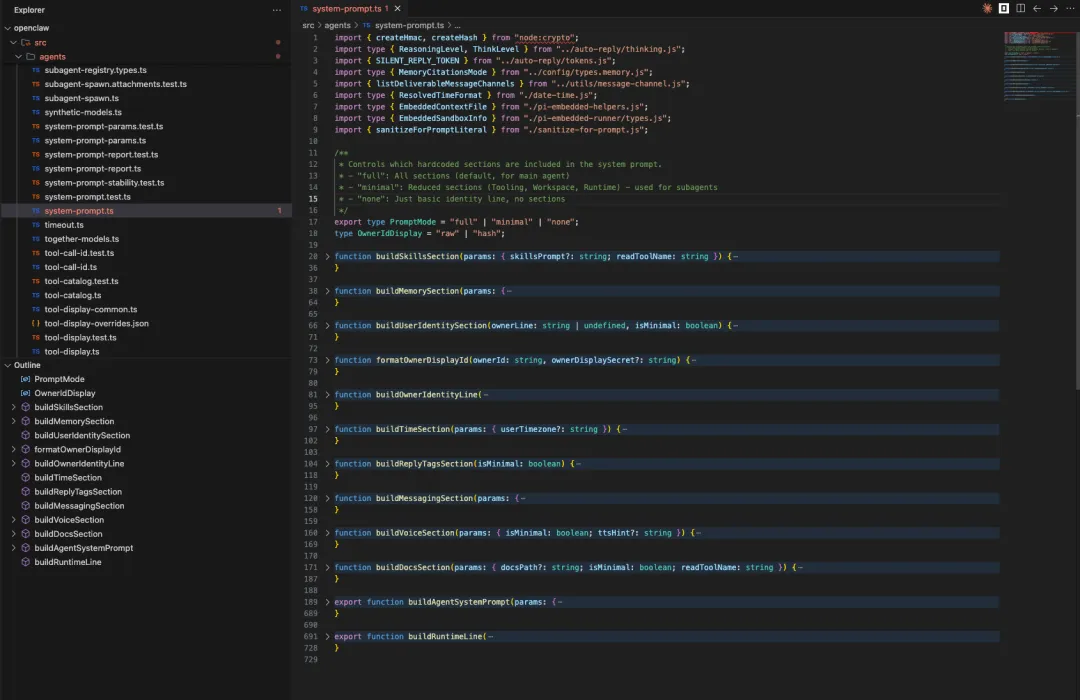Open system-prompt-stability.test.ts file
Viewport: 1080px width, 700px height.
pyautogui.click(x=105, y=183)
